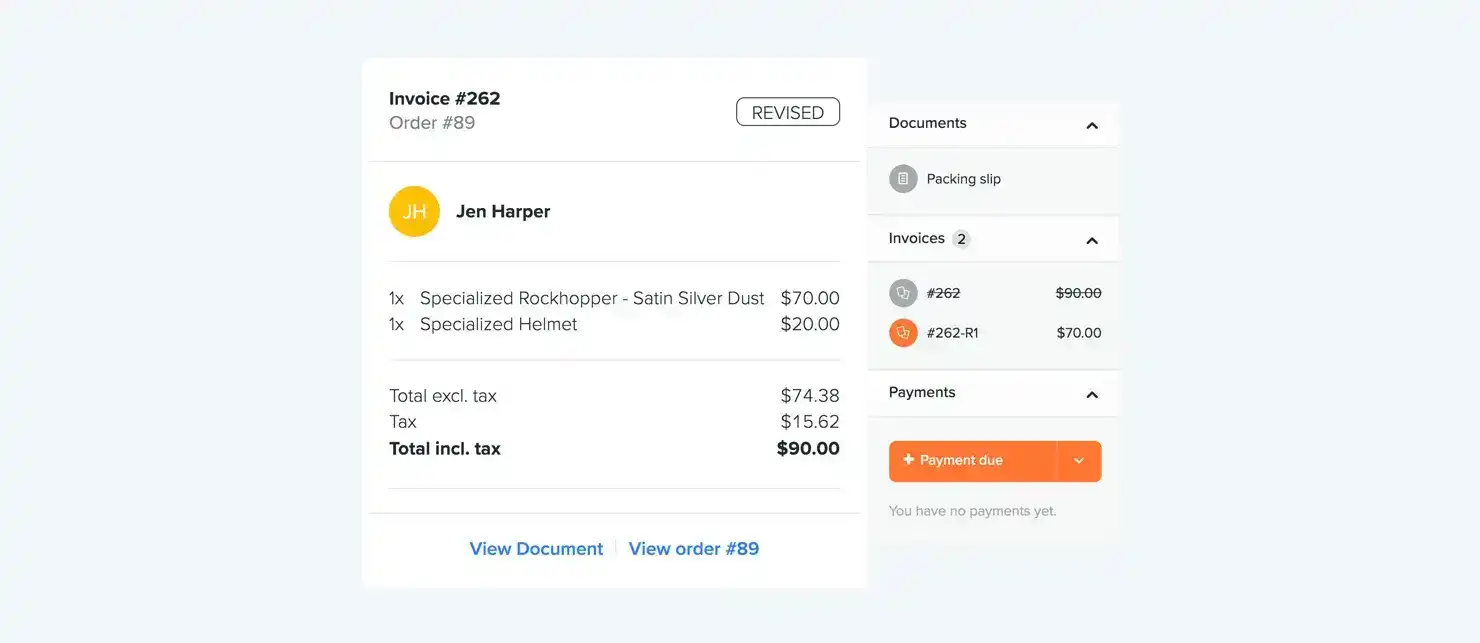Image resolution: width=1480 pixels, height=643 pixels.
Task: Click the Invoices count badge showing 2
Action: [961, 239]
